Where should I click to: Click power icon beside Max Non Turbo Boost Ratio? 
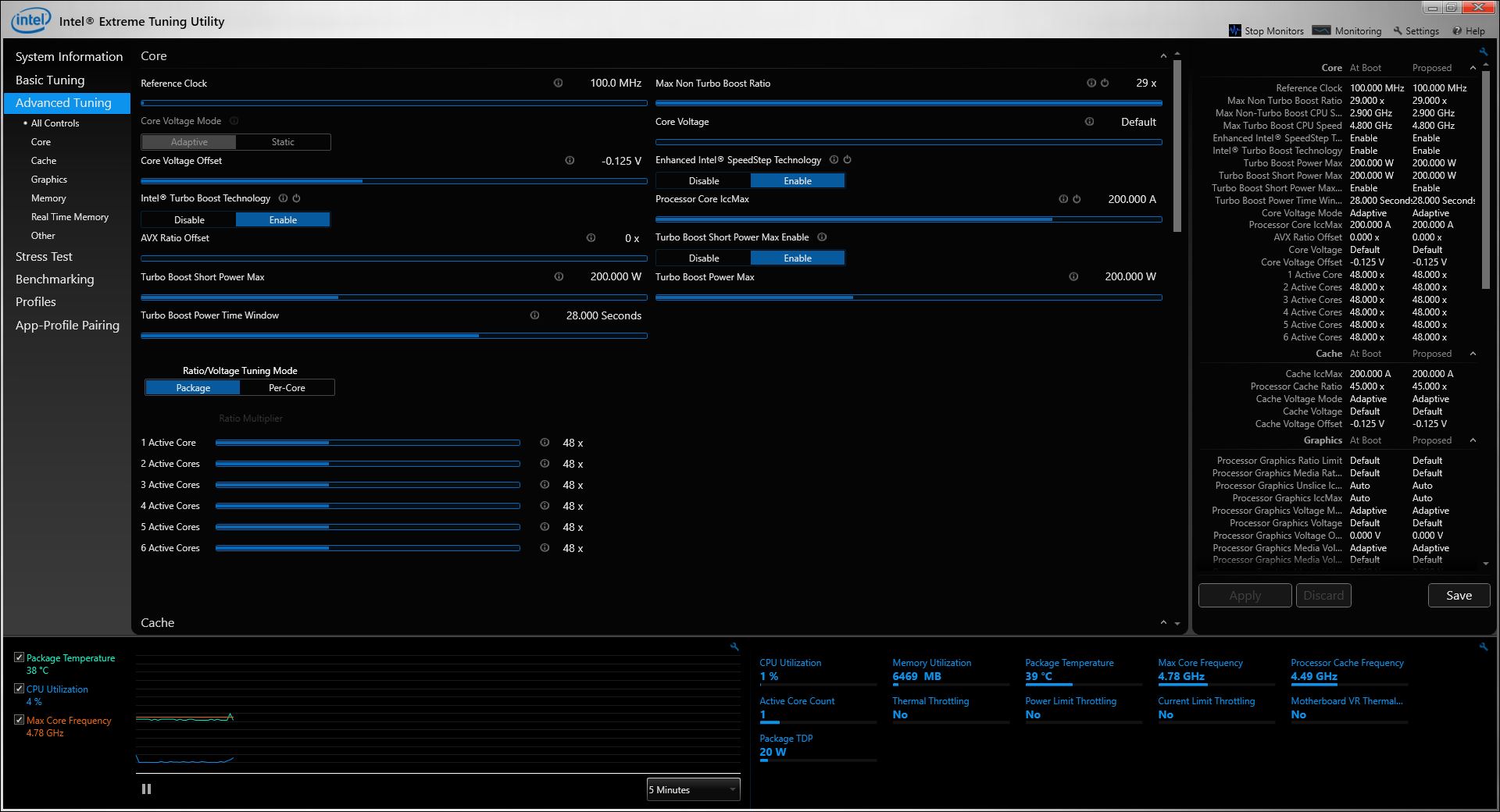(x=1105, y=83)
